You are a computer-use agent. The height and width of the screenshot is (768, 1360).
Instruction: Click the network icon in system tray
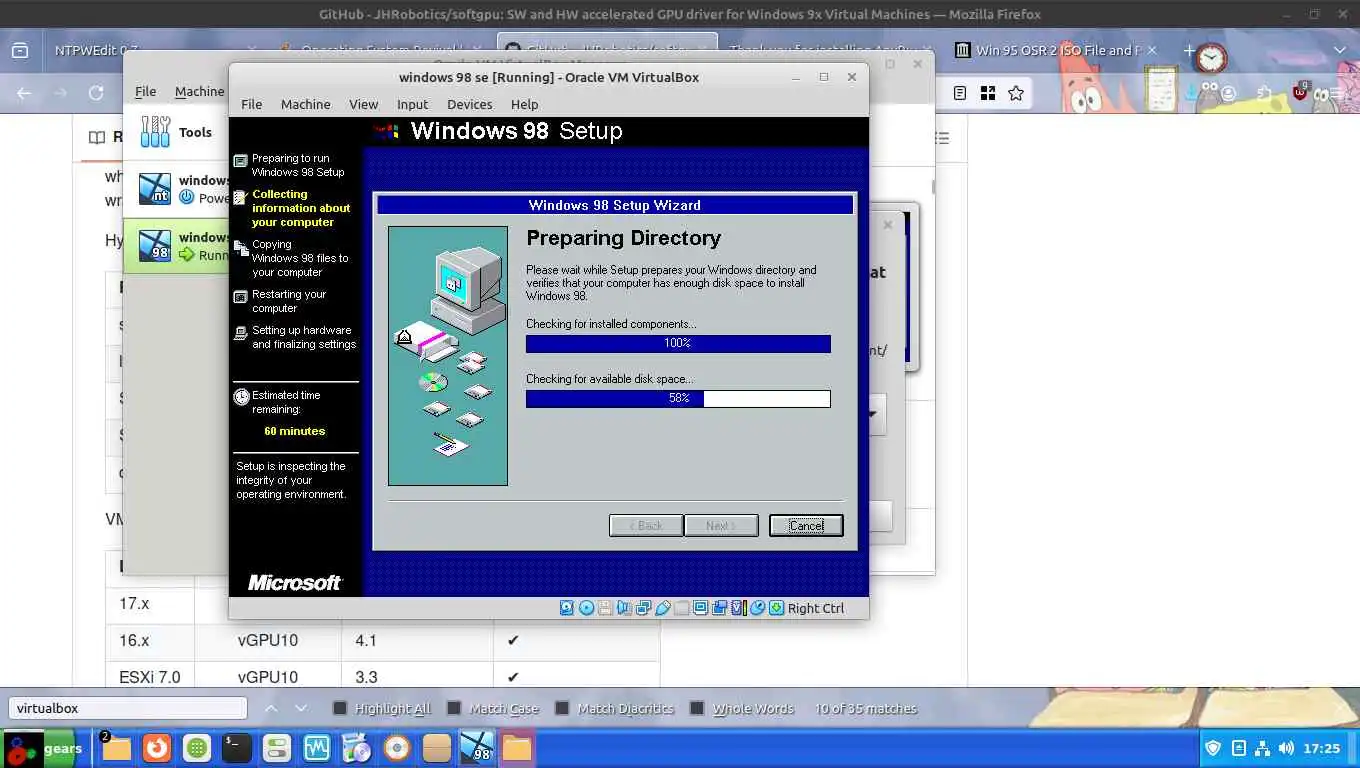1262,748
